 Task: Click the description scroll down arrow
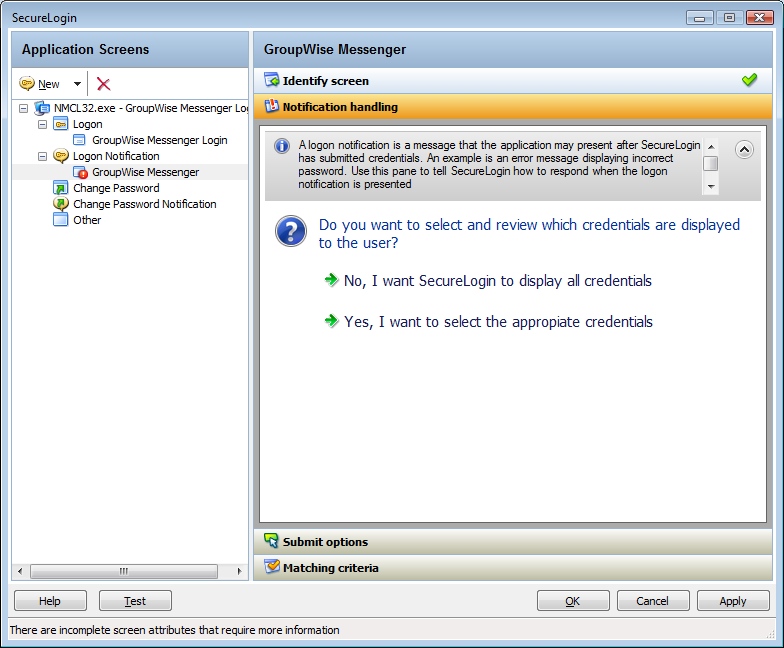click(710, 187)
